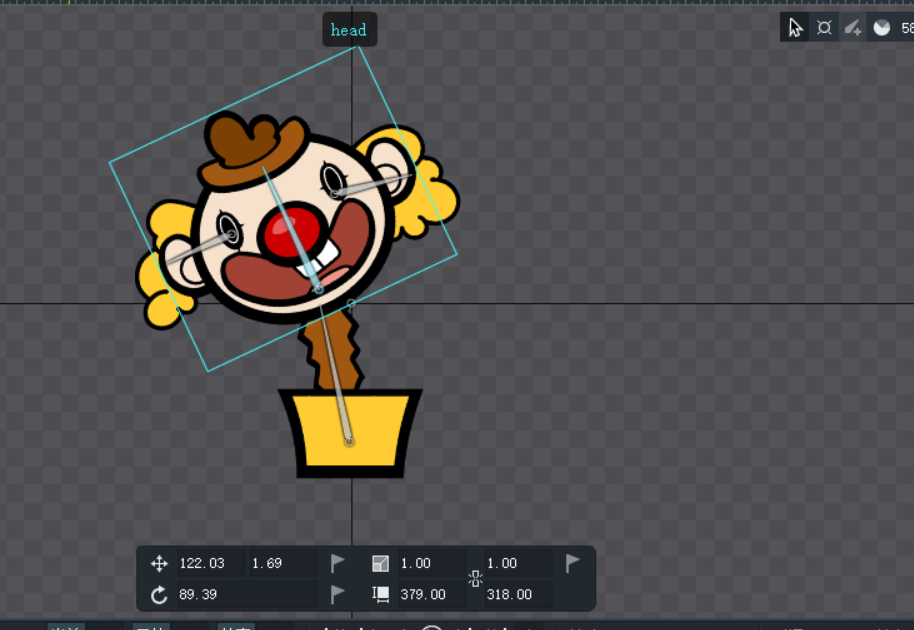Set keyframe flag for position

(x=338, y=563)
